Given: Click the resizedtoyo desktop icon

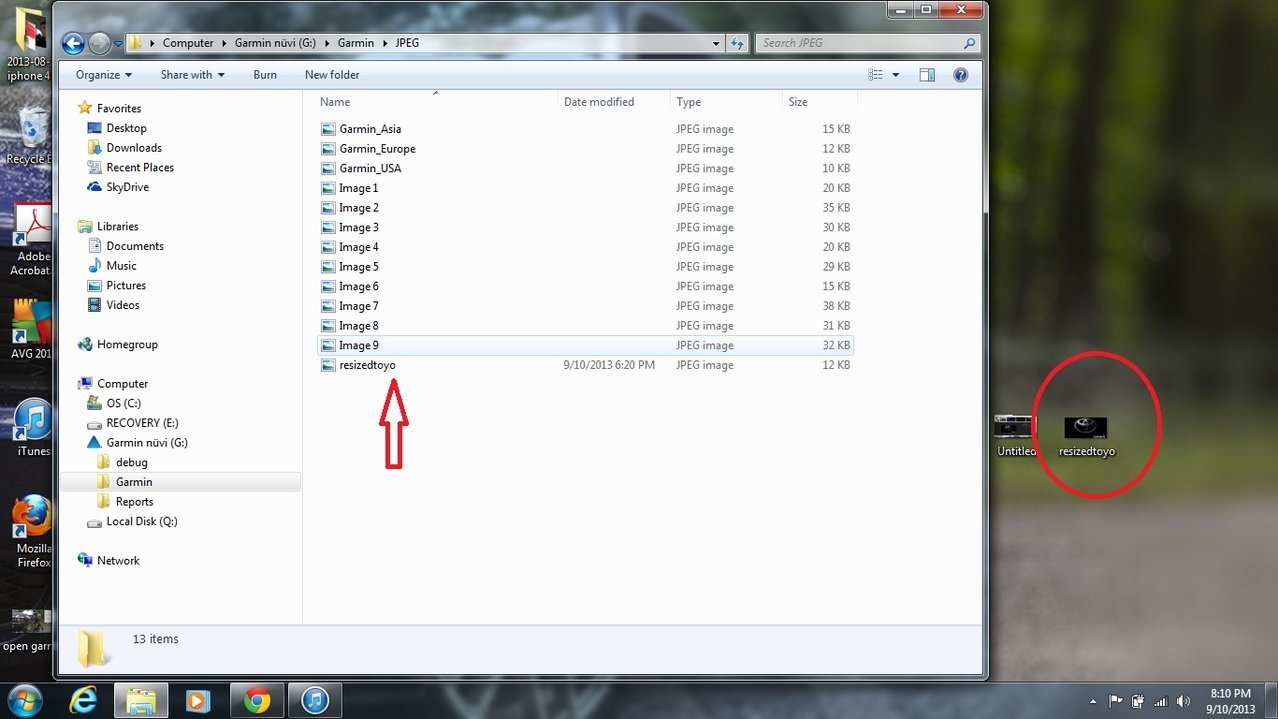Looking at the screenshot, I should 1086,437.
